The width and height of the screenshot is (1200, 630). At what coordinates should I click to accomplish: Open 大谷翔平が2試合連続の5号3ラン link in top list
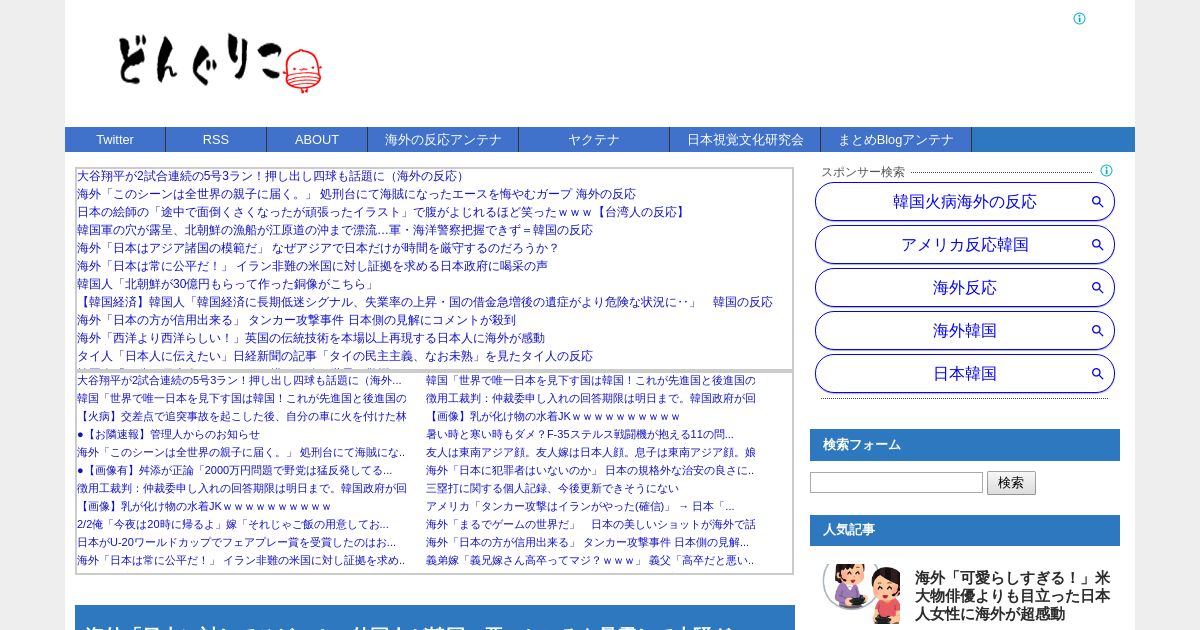(272, 176)
